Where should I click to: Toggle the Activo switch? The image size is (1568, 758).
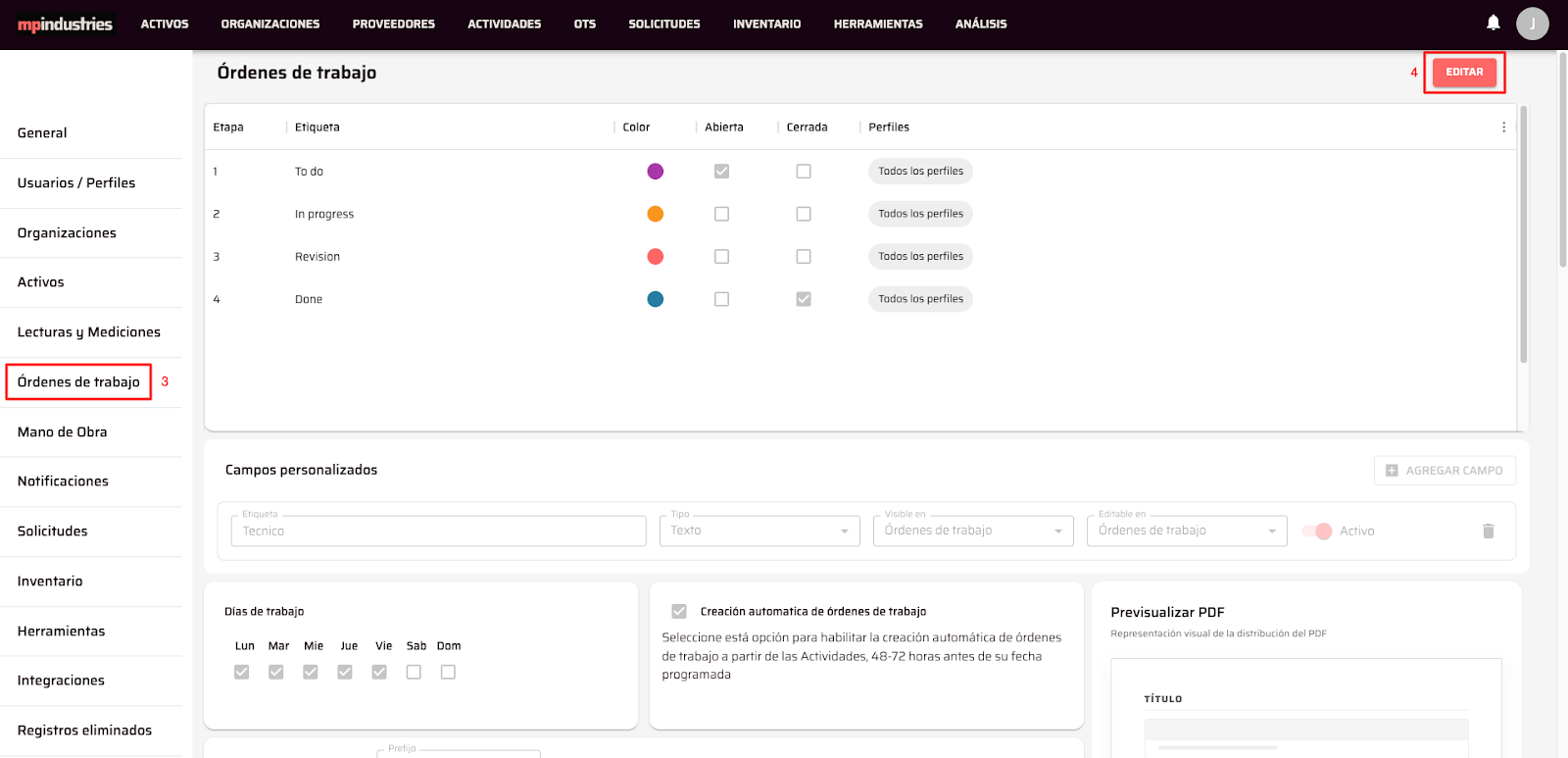pos(1317,531)
